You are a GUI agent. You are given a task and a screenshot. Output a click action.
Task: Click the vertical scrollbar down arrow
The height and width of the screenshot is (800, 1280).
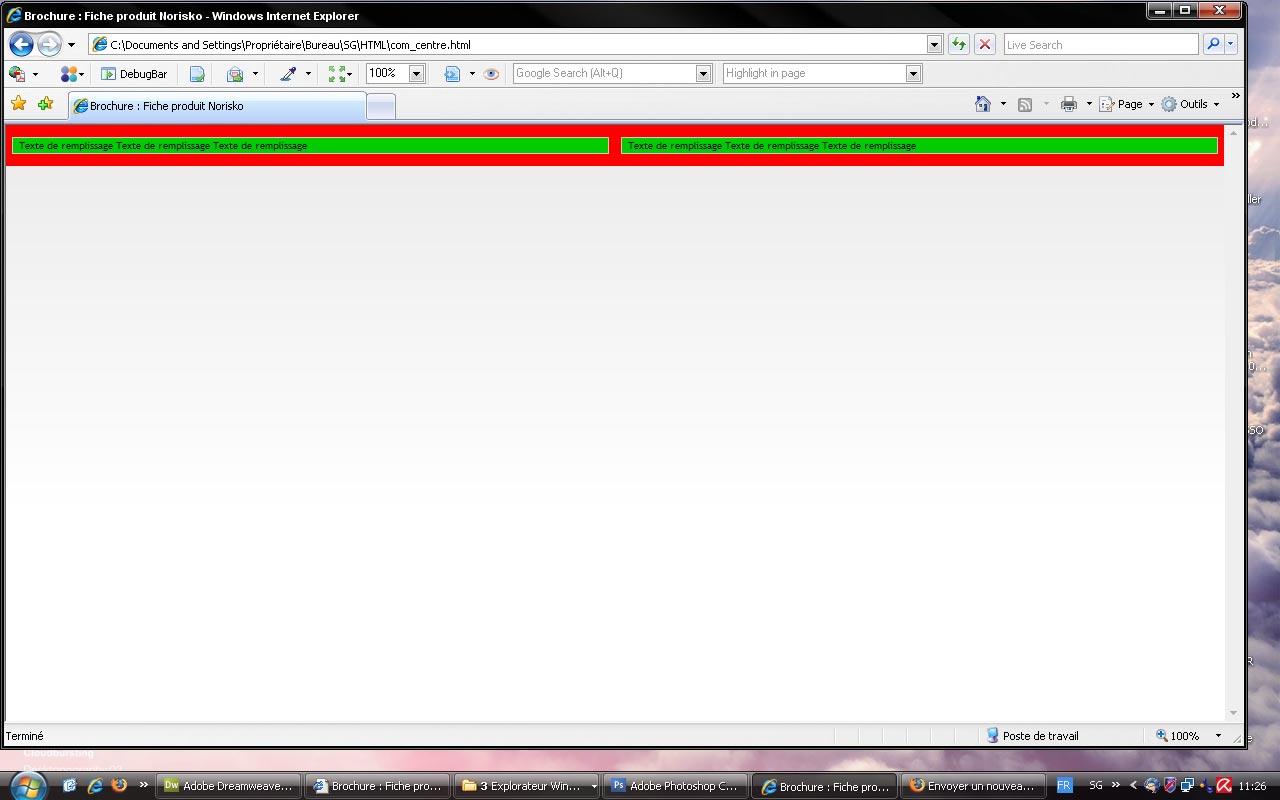1233,713
